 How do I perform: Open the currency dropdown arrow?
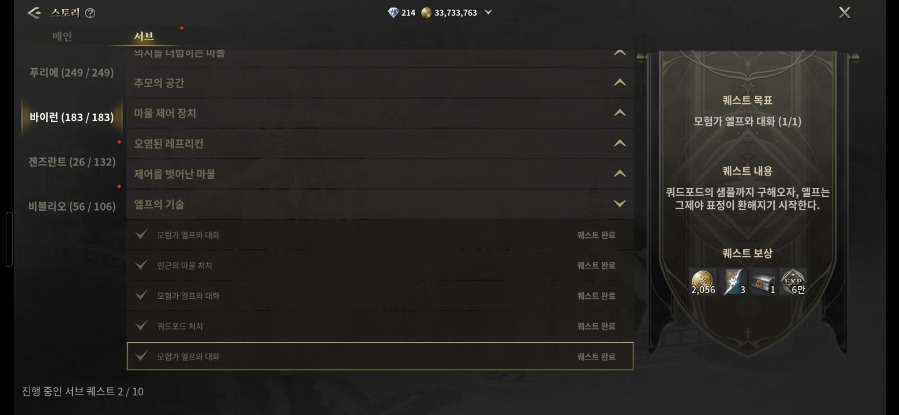[x=488, y=13]
